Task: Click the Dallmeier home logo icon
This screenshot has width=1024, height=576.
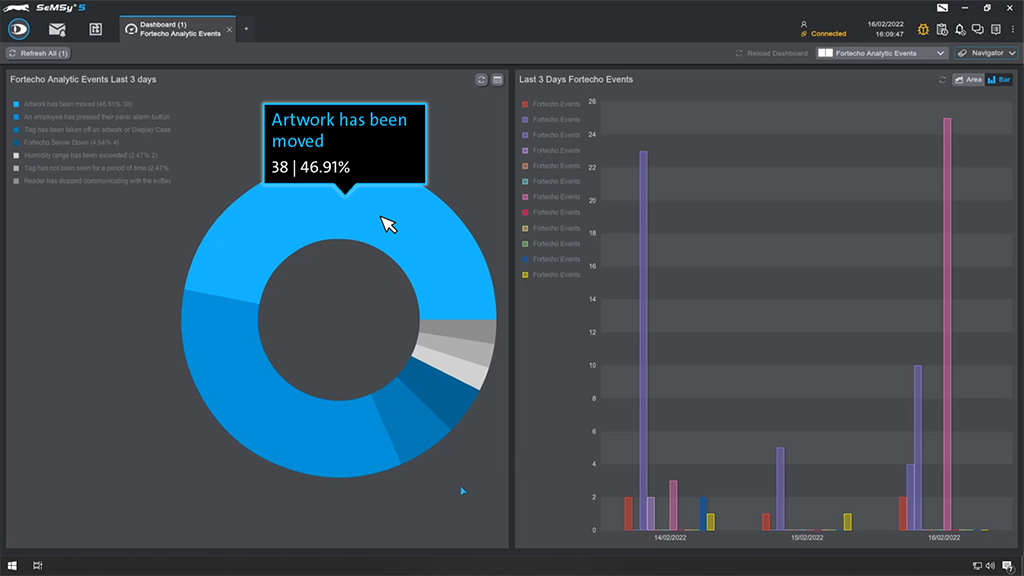Action: (x=19, y=29)
